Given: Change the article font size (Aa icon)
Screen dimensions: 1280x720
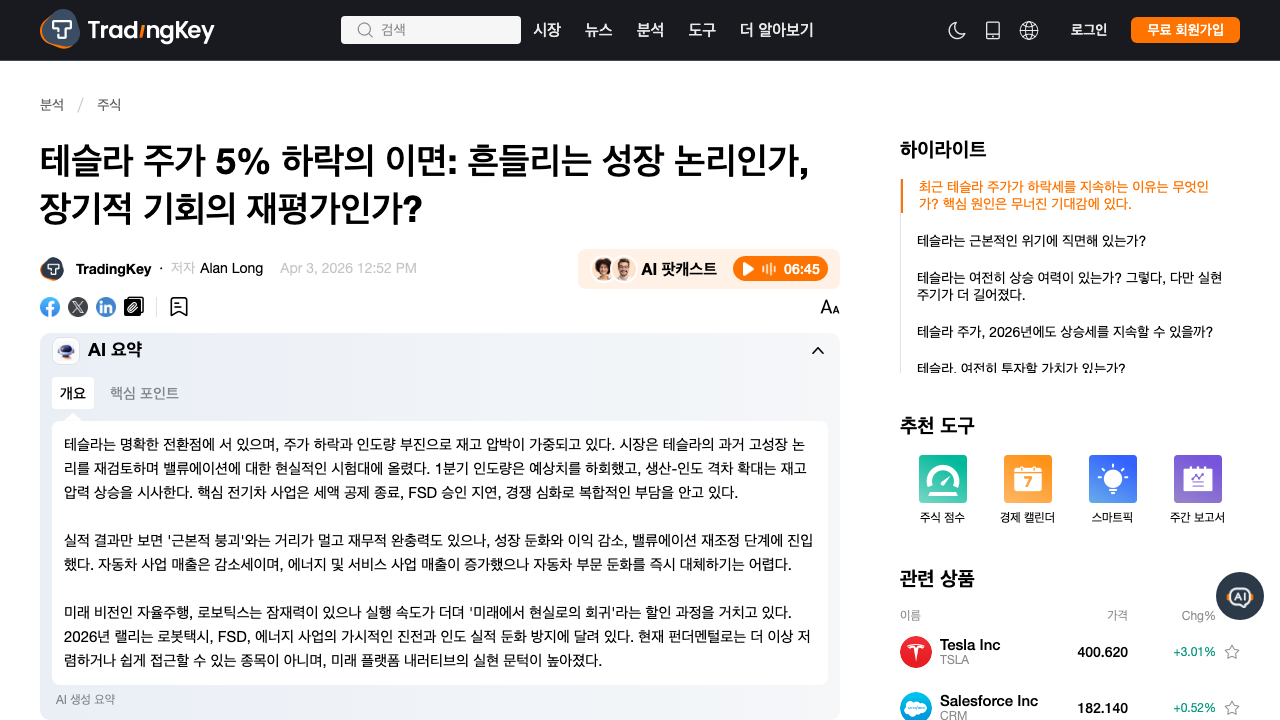Looking at the screenshot, I should 830,307.
